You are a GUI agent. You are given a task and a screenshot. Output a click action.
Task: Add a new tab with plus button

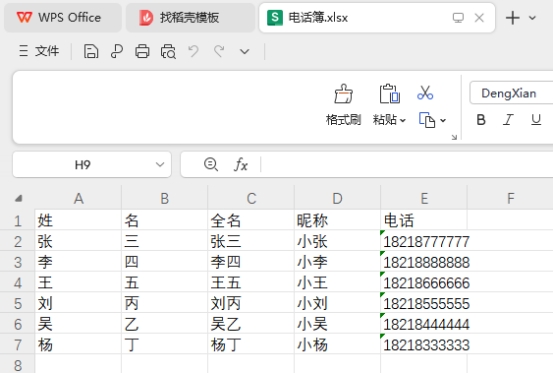512,18
